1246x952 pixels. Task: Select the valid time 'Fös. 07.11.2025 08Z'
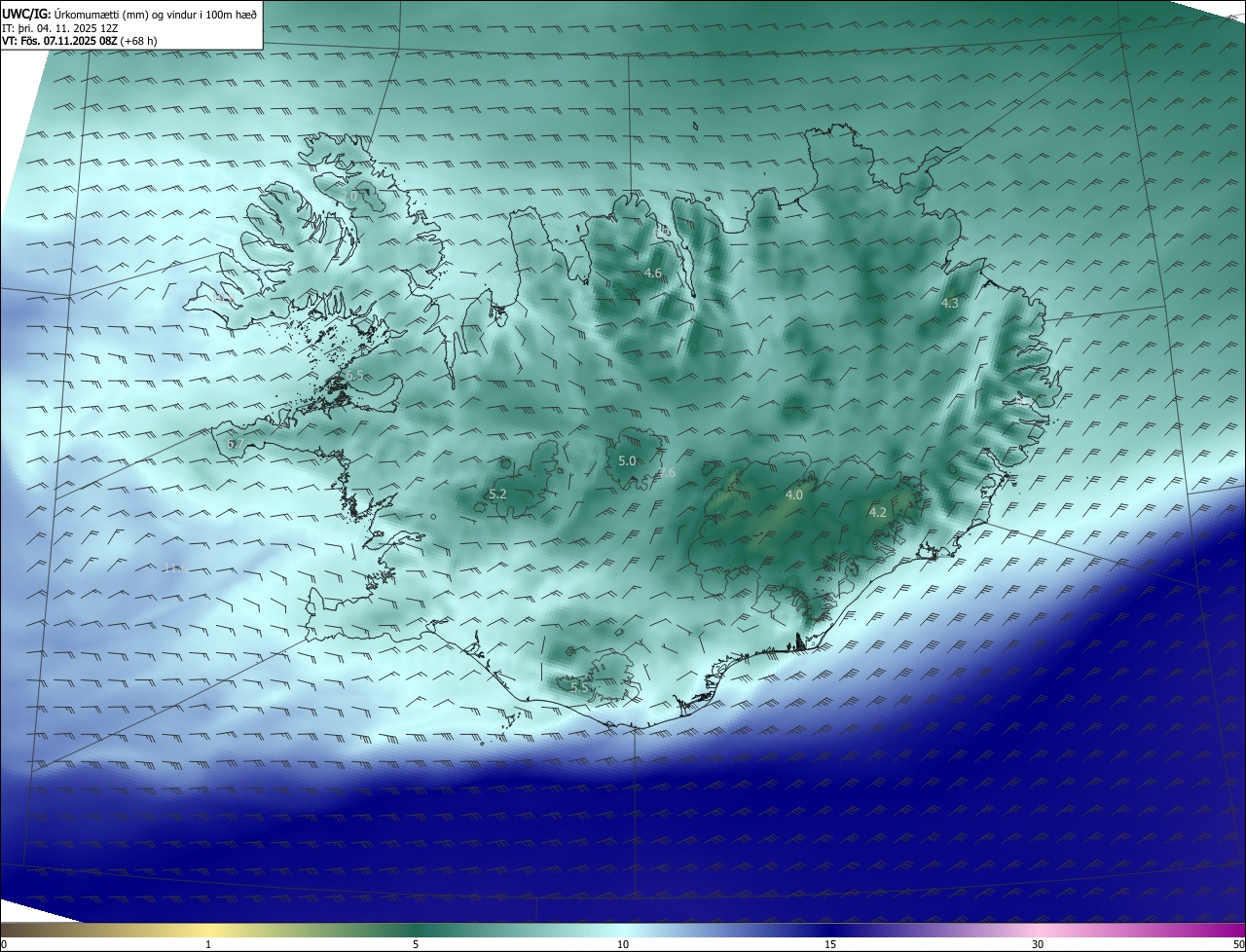point(68,41)
